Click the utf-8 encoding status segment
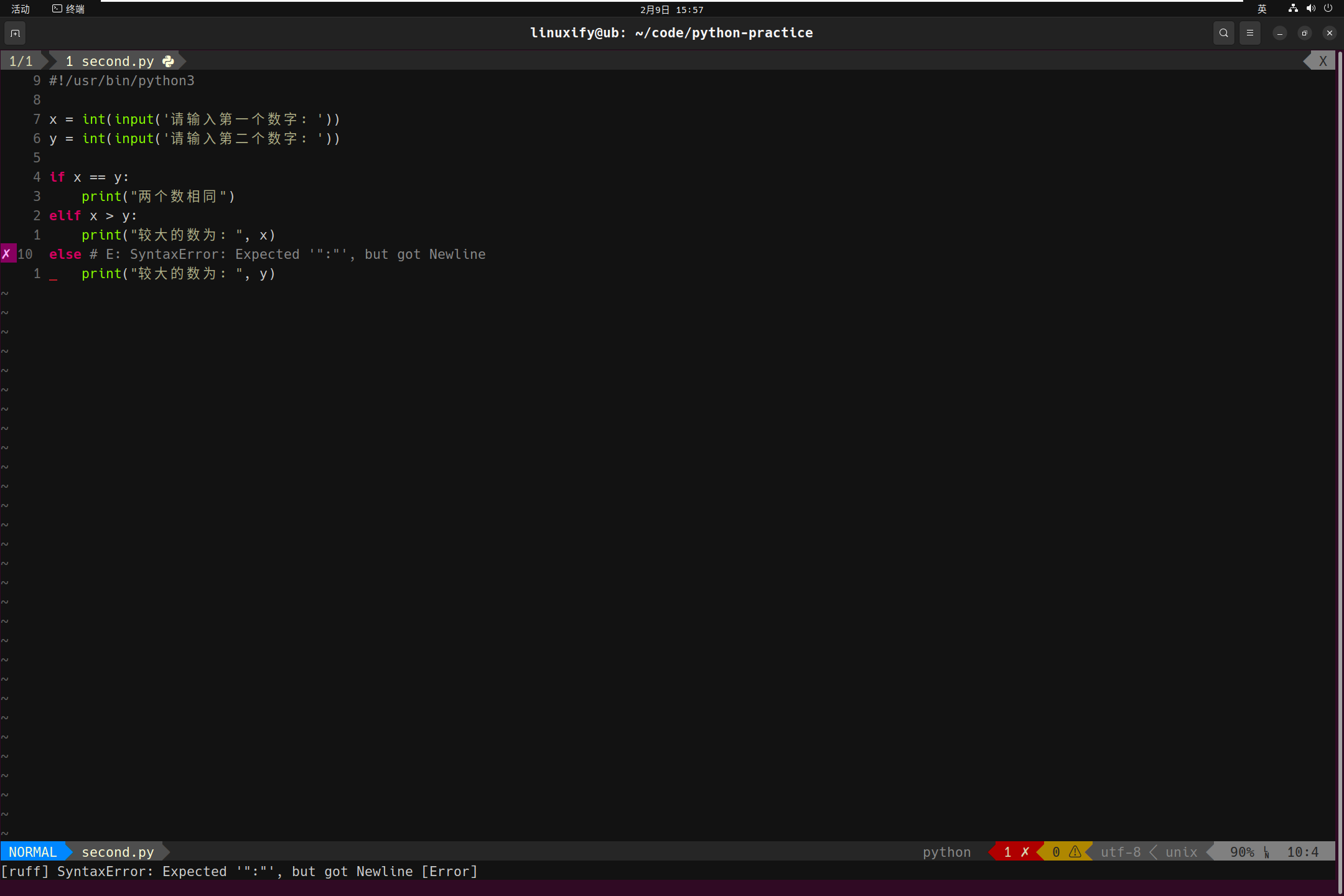Screen dimensions: 1344x896 pos(1120,852)
